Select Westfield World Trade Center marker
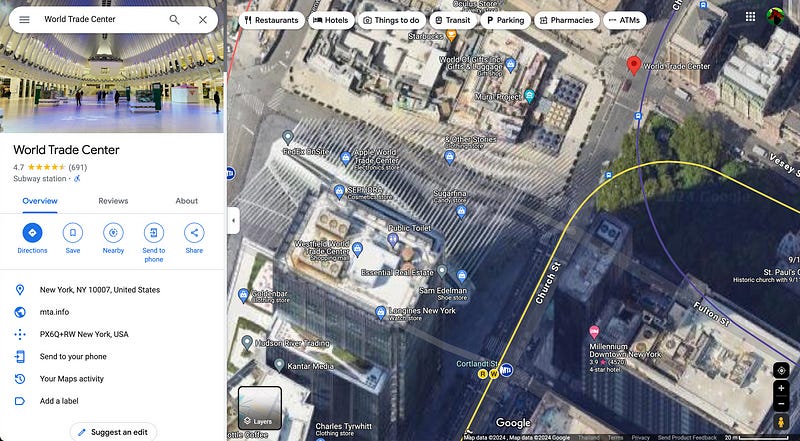This screenshot has width=800, height=441. pyautogui.click(x=357, y=249)
